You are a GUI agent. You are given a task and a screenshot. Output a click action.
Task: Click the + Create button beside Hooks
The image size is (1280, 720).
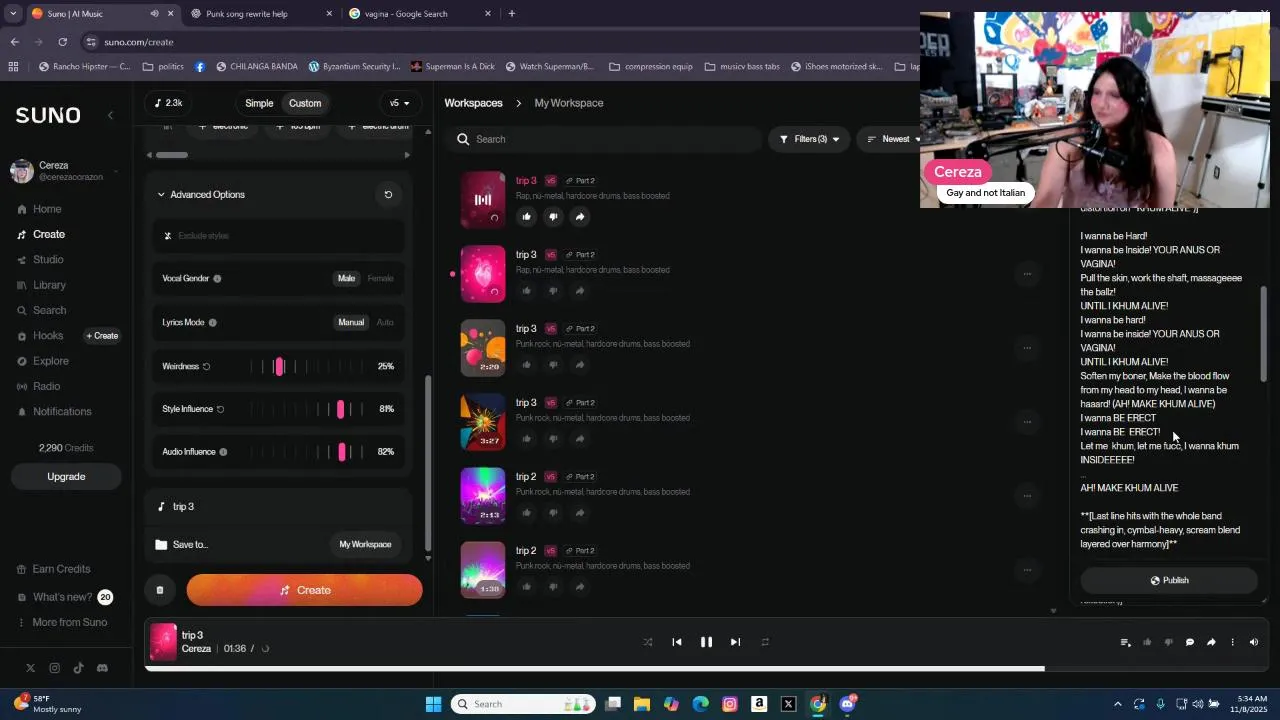tap(102, 336)
